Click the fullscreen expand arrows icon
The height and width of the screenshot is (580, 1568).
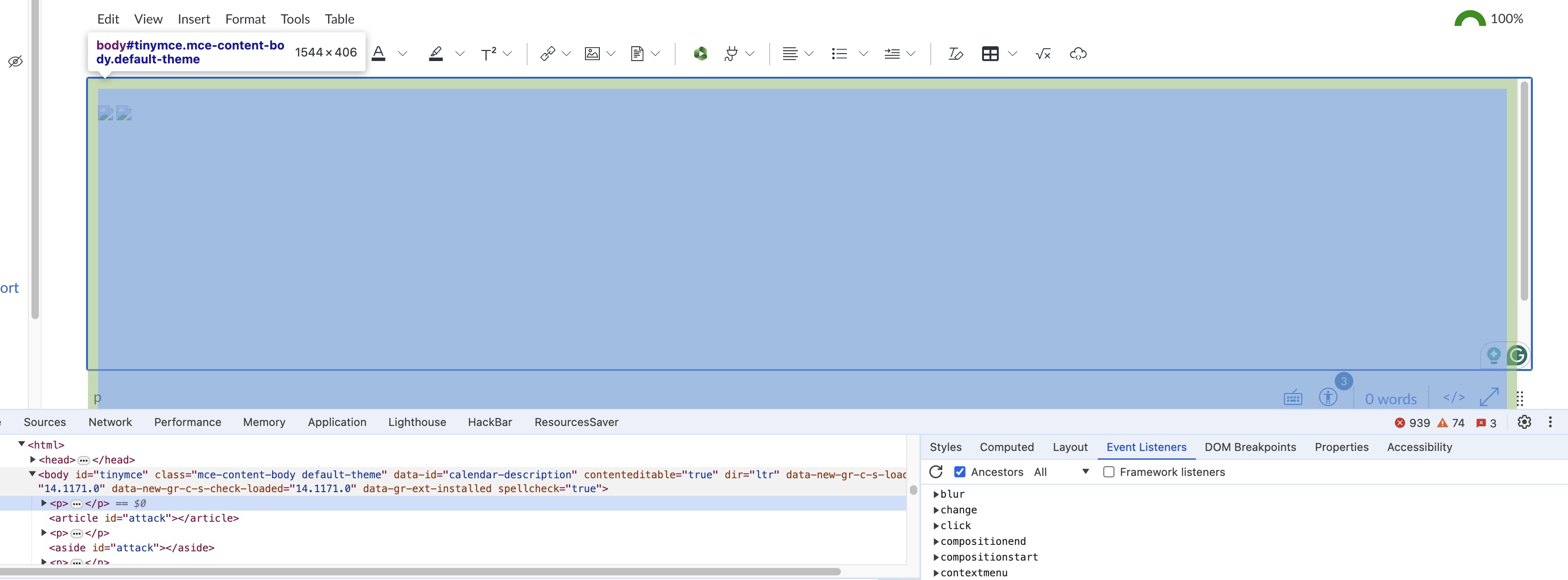(1489, 397)
